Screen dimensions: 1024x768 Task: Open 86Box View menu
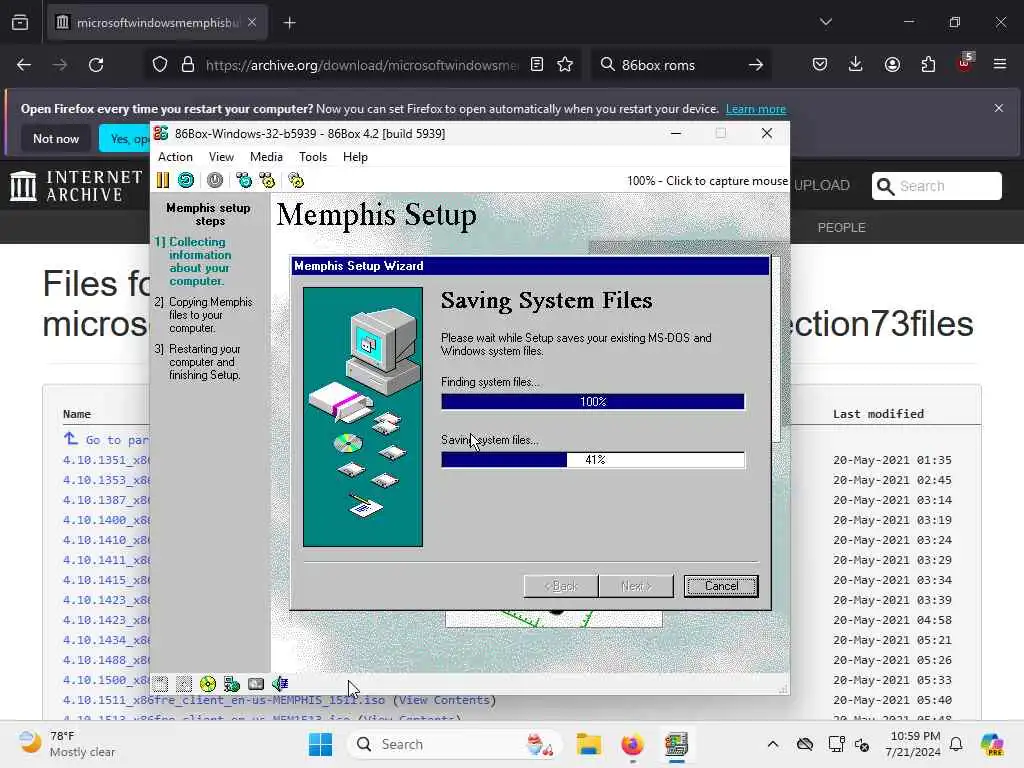tap(221, 157)
